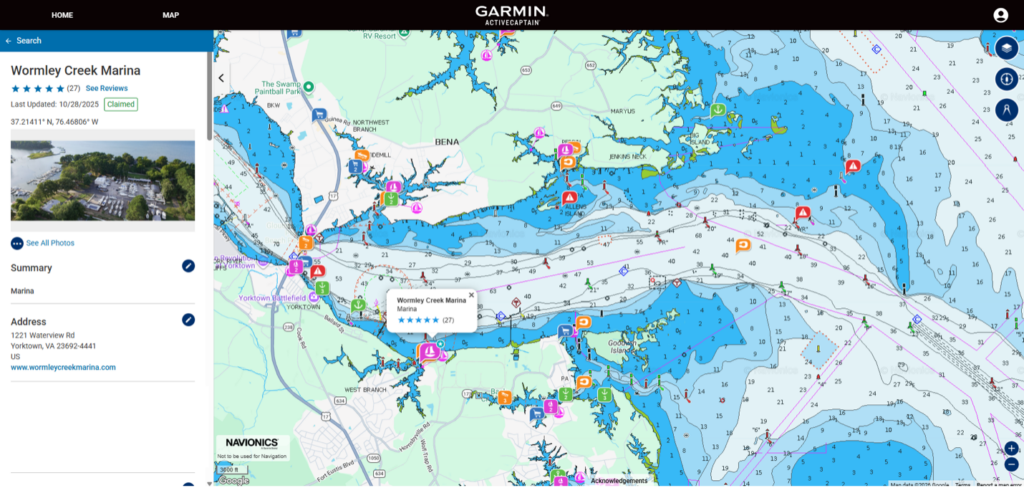Select blue cart marker west of Goodwin Island
The image size is (1024, 488).
[x=565, y=331]
